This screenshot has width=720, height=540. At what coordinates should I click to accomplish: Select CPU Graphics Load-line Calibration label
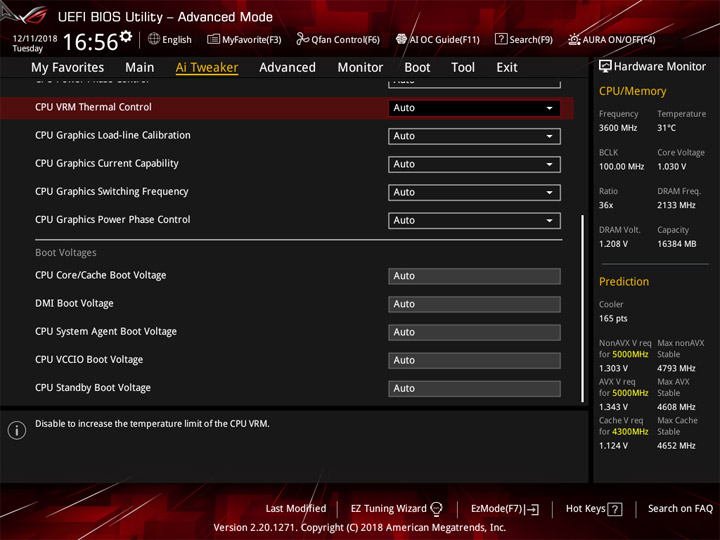[x=112, y=135]
